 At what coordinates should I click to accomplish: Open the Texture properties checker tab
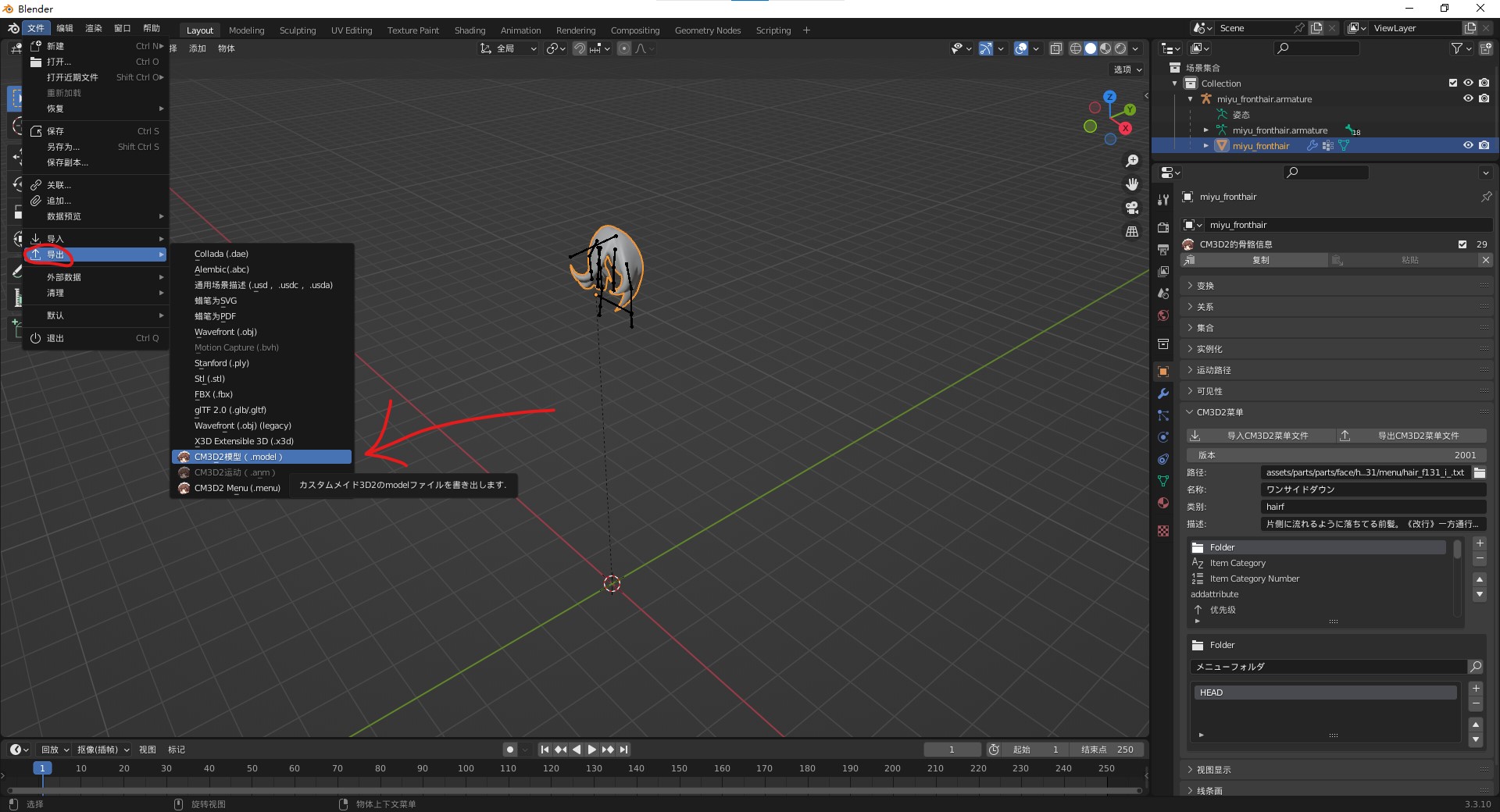(x=1163, y=531)
